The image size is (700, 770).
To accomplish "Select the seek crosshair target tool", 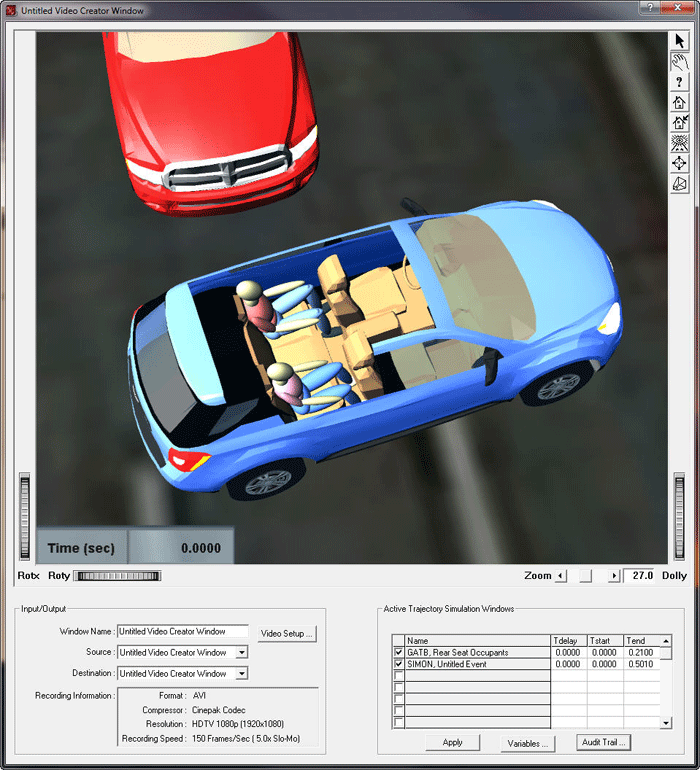I will 680,163.
